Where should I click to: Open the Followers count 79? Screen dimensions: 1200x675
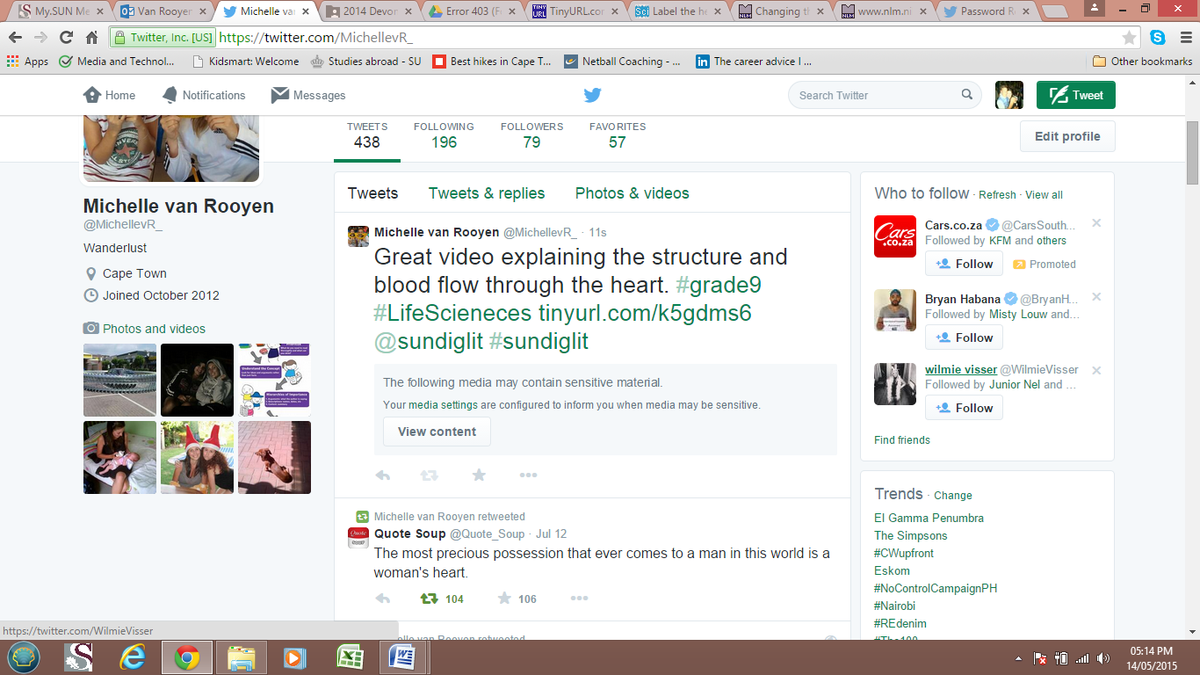(532, 135)
